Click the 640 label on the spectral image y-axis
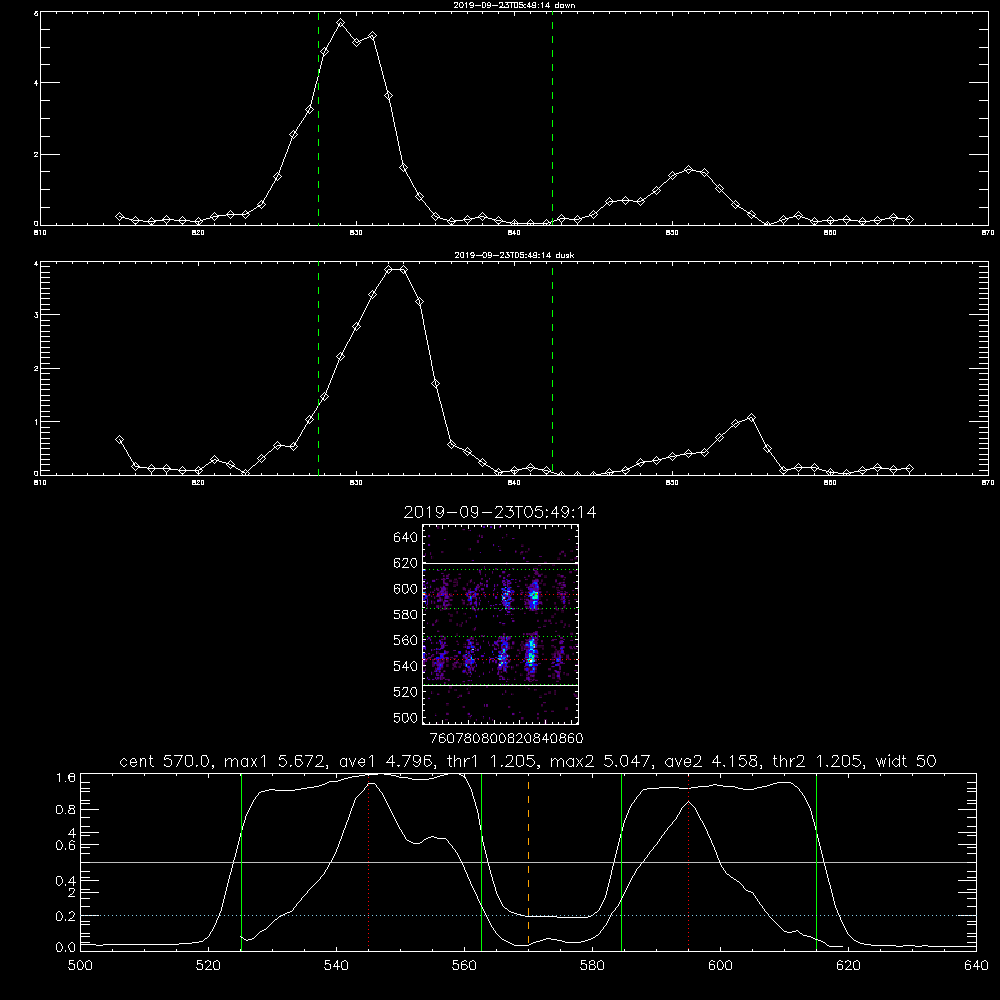Screen dimensions: 1000x1000 click(x=406, y=537)
